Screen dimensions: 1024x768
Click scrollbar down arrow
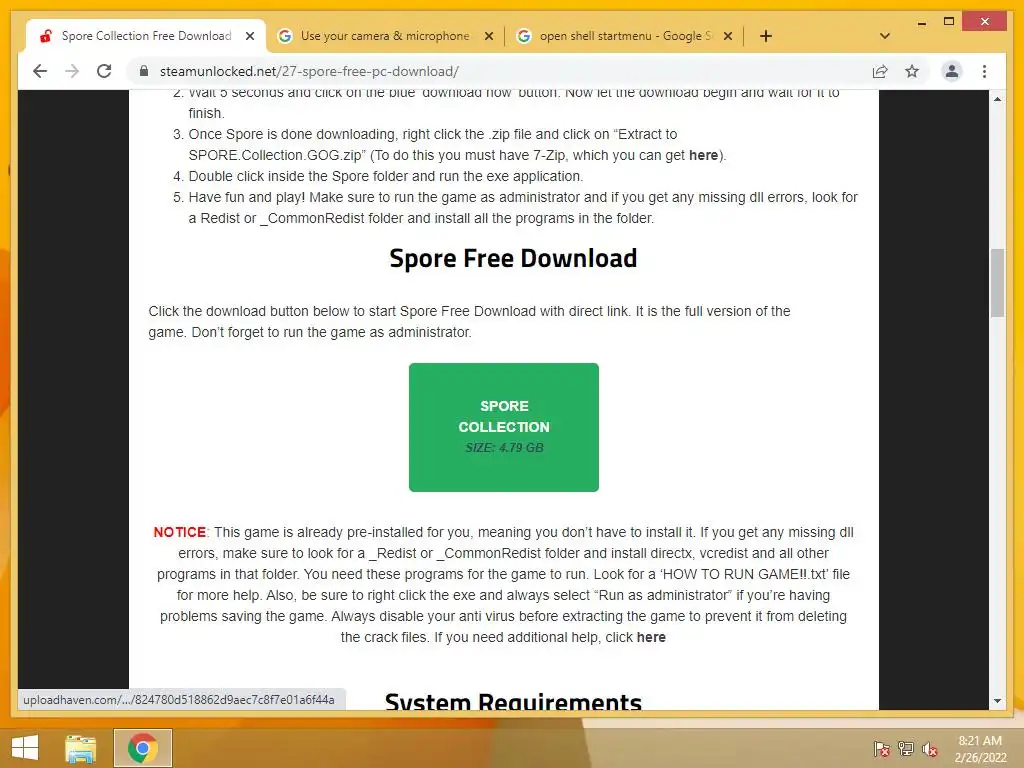pos(997,701)
